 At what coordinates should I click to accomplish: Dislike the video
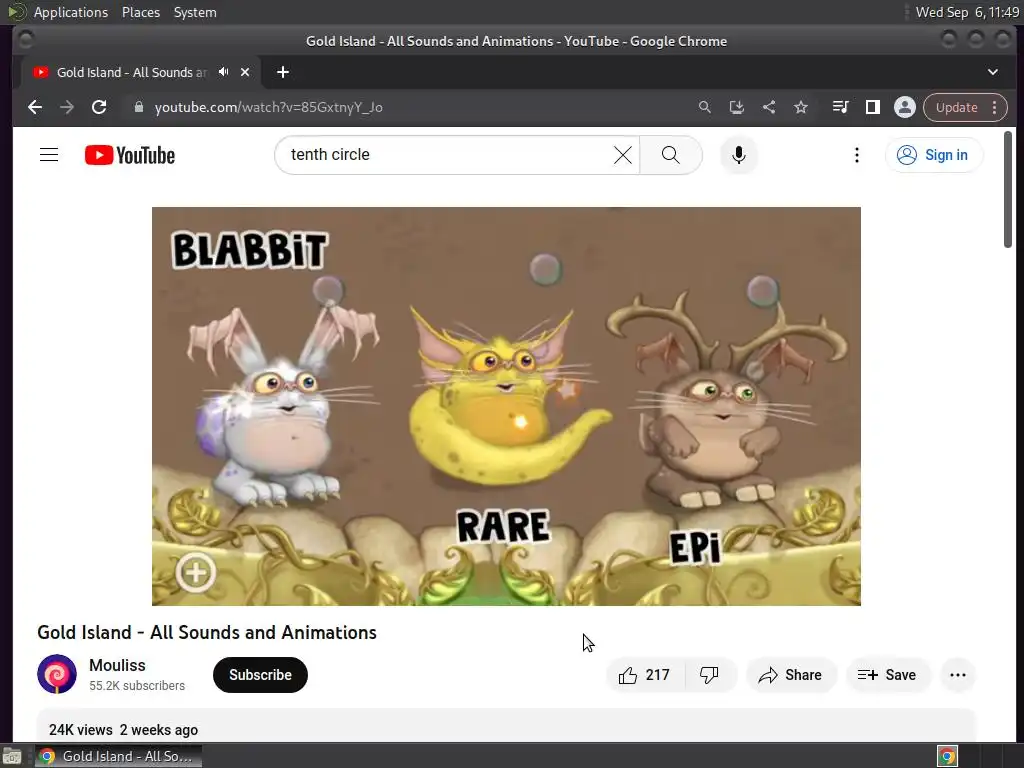coord(709,675)
